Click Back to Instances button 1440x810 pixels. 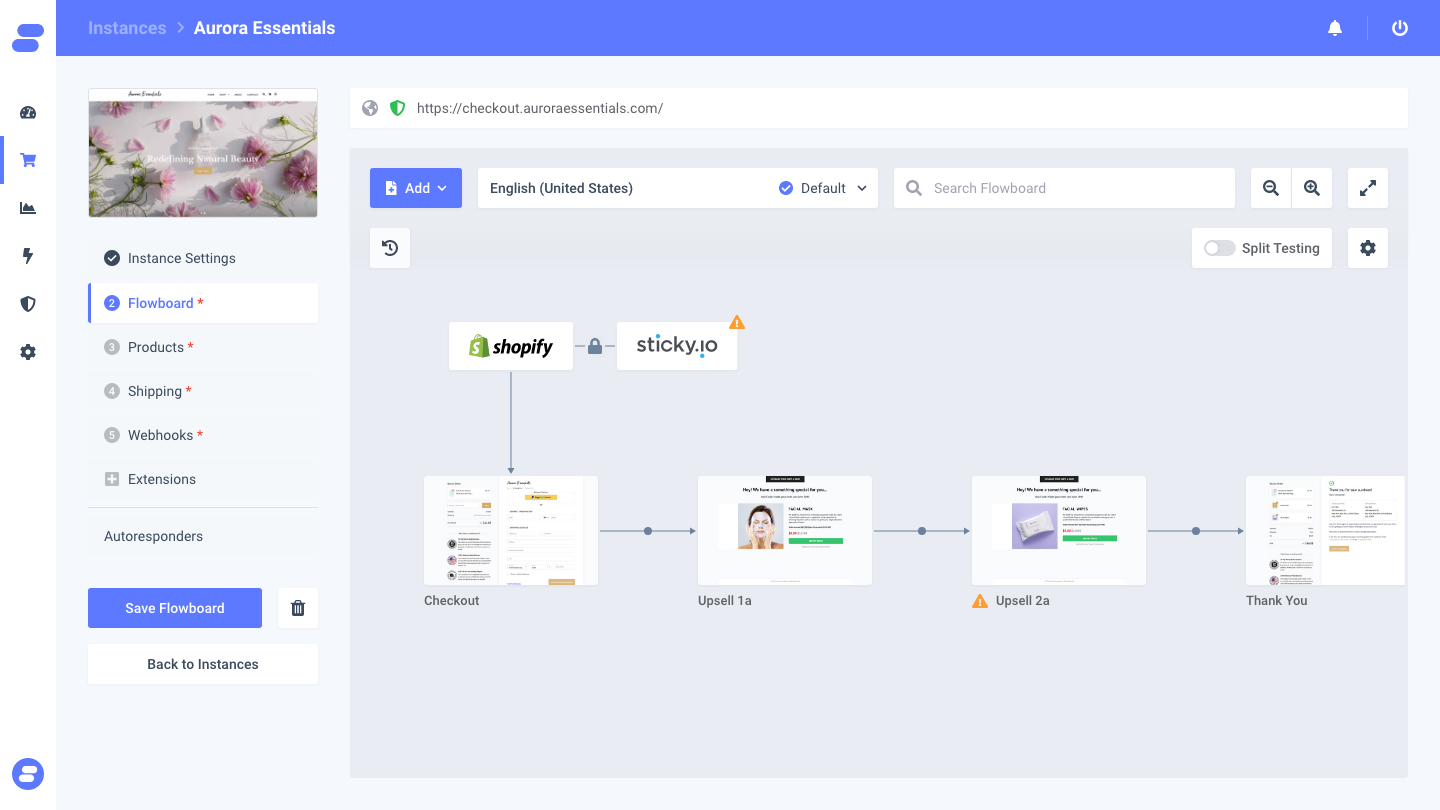coord(203,664)
